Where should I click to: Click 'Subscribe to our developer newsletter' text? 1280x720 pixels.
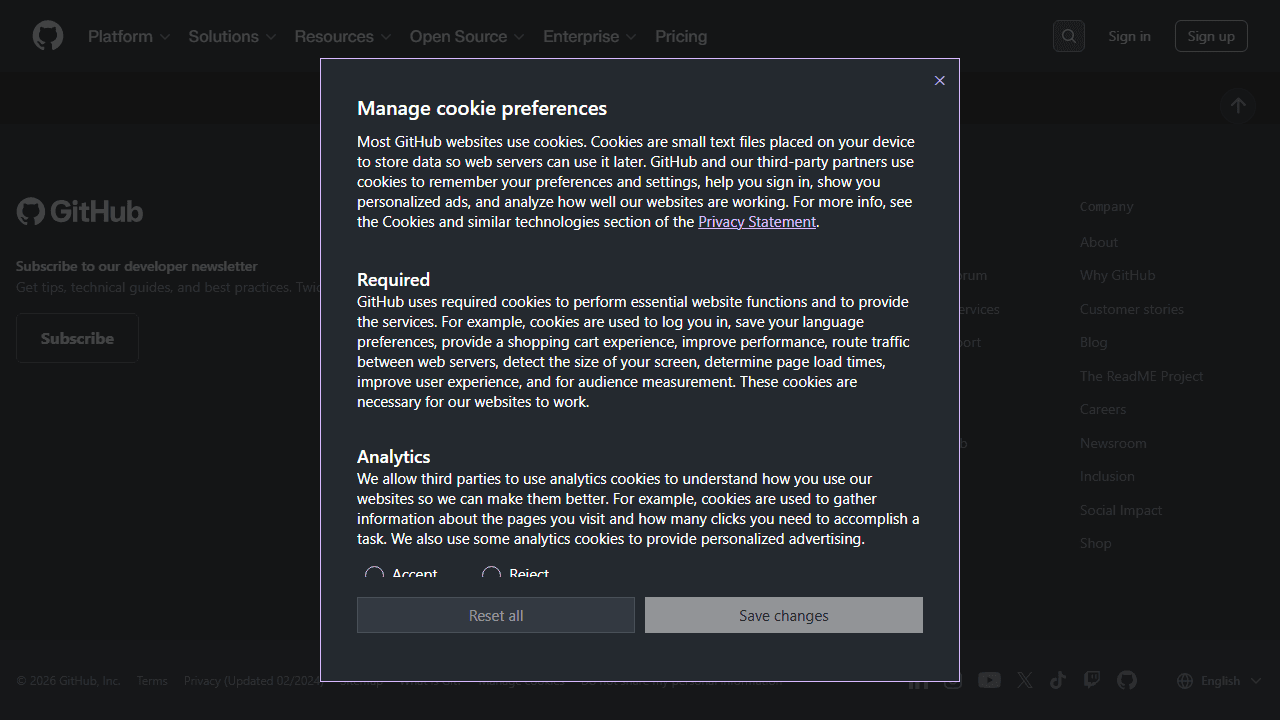pos(137,266)
